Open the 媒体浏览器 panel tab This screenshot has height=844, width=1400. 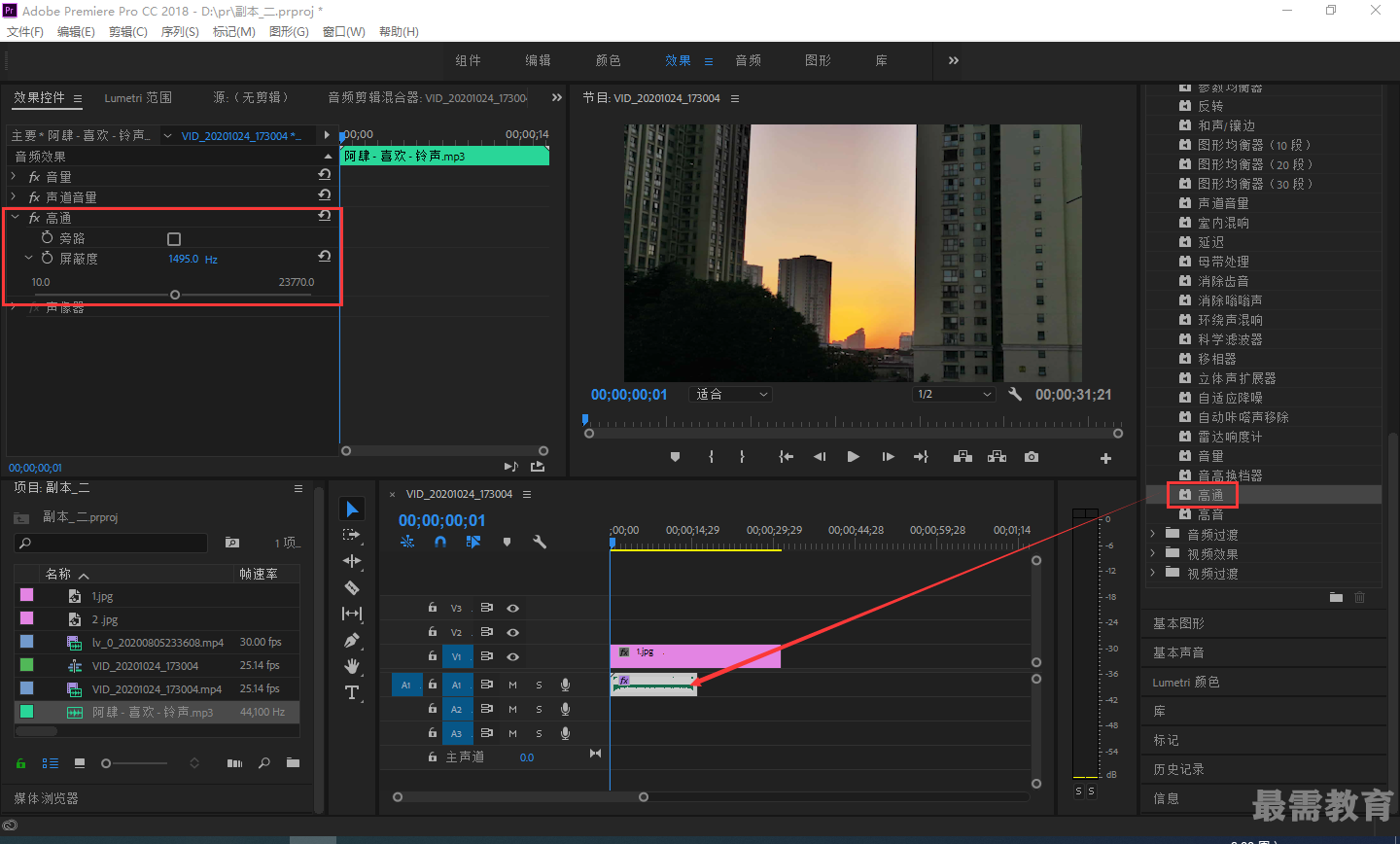click(46, 798)
